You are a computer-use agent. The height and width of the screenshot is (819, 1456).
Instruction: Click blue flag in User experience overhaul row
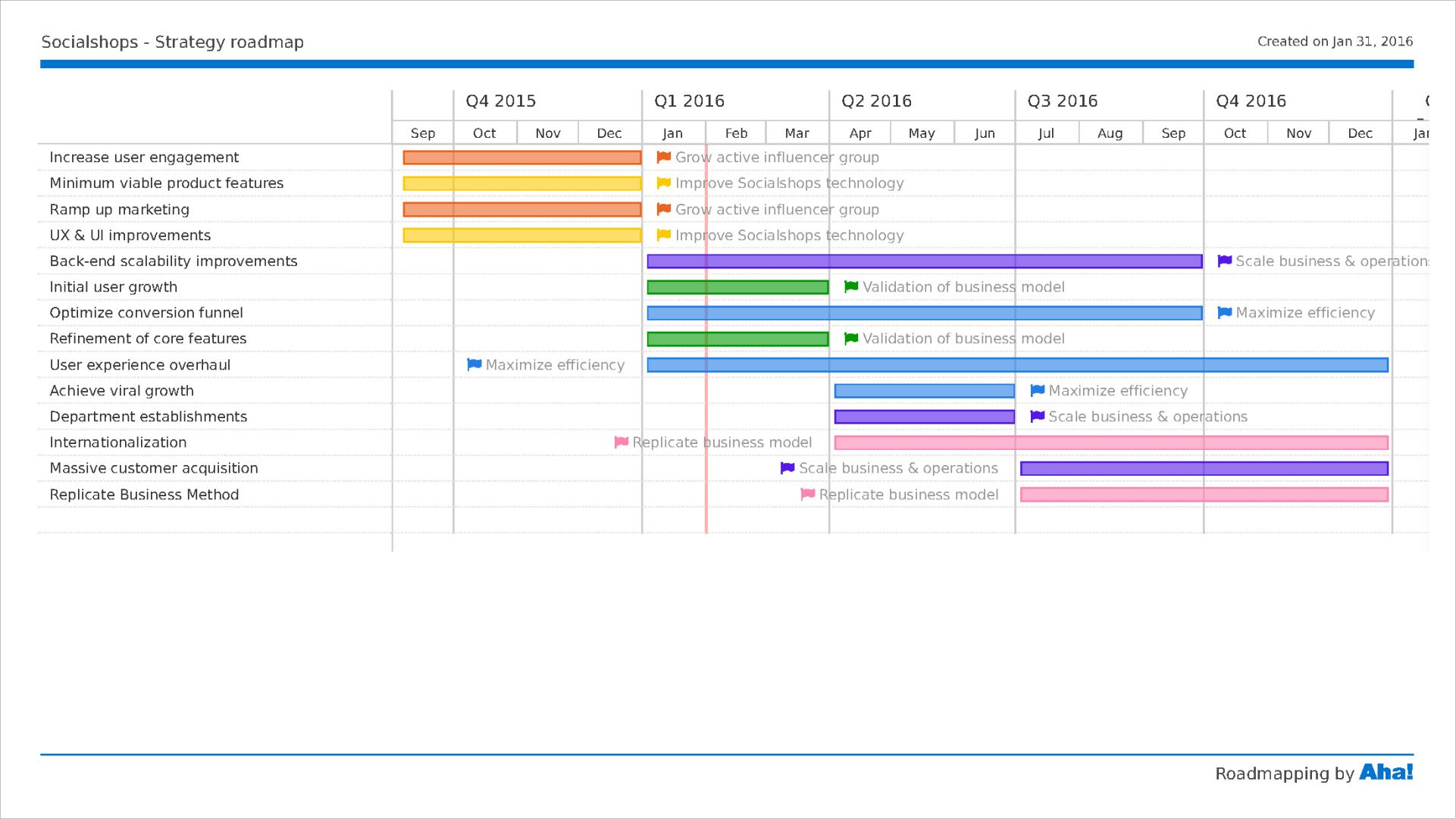[x=474, y=365]
